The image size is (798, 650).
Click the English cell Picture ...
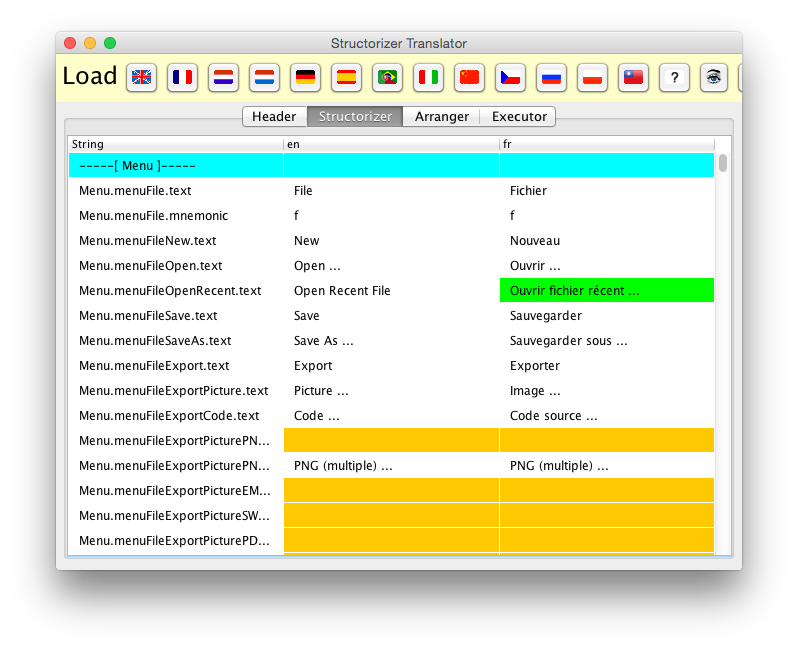tap(391, 390)
